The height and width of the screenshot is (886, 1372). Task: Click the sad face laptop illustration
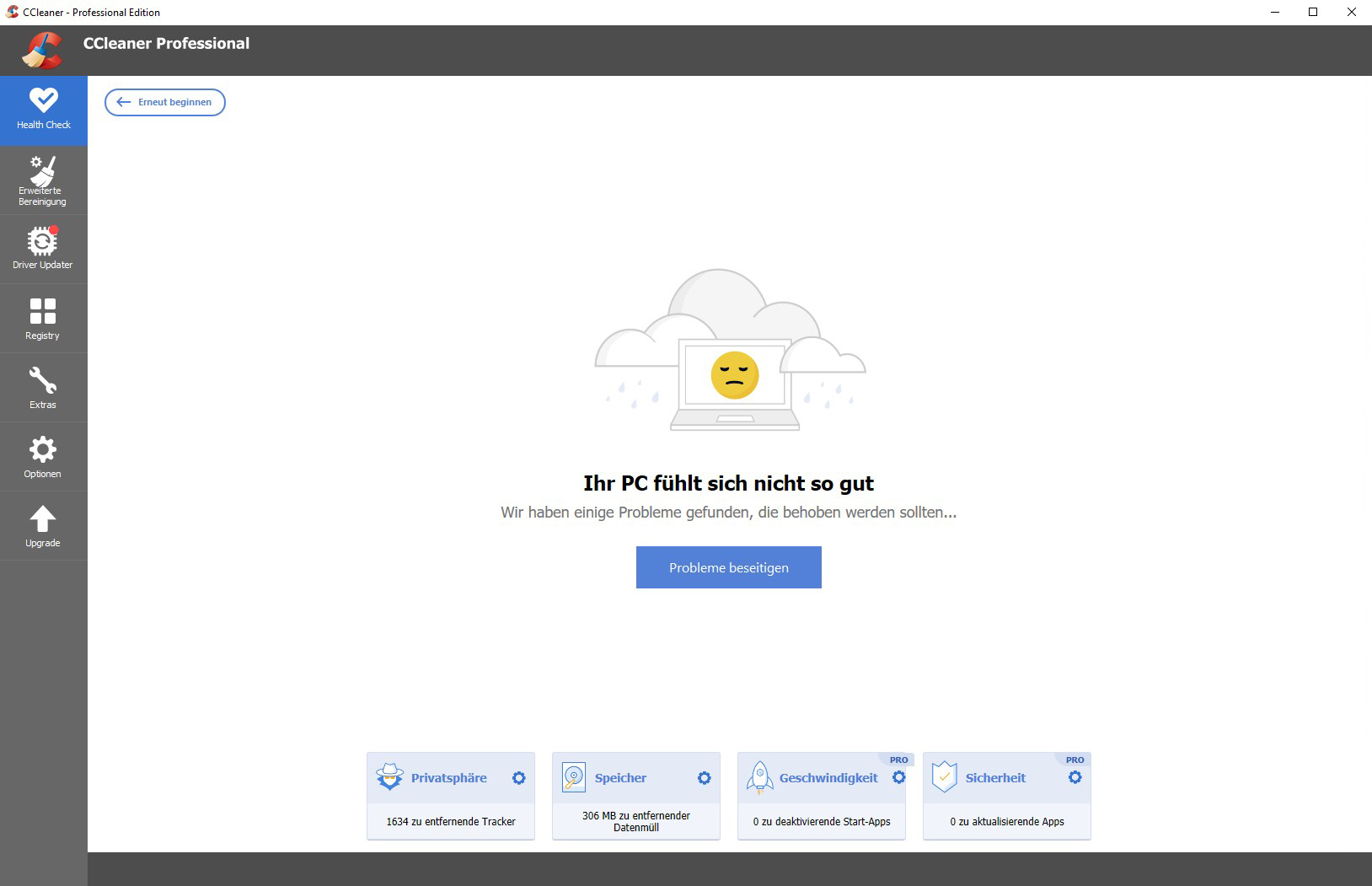pyautogui.click(x=733, y=375)
